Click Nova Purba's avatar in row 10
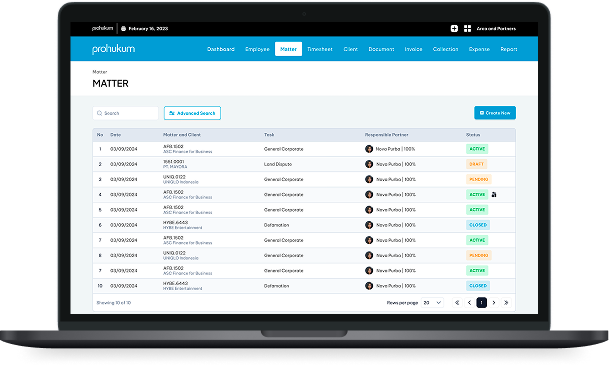 369,286
